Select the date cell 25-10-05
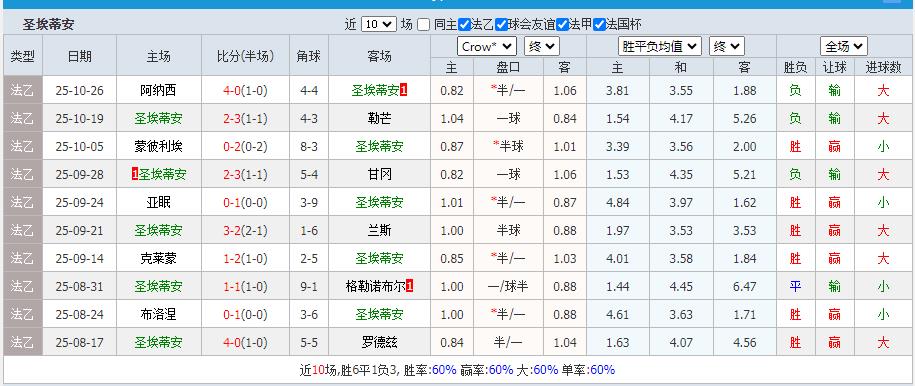Screen dimensions: 915x386 pos(79,147)
